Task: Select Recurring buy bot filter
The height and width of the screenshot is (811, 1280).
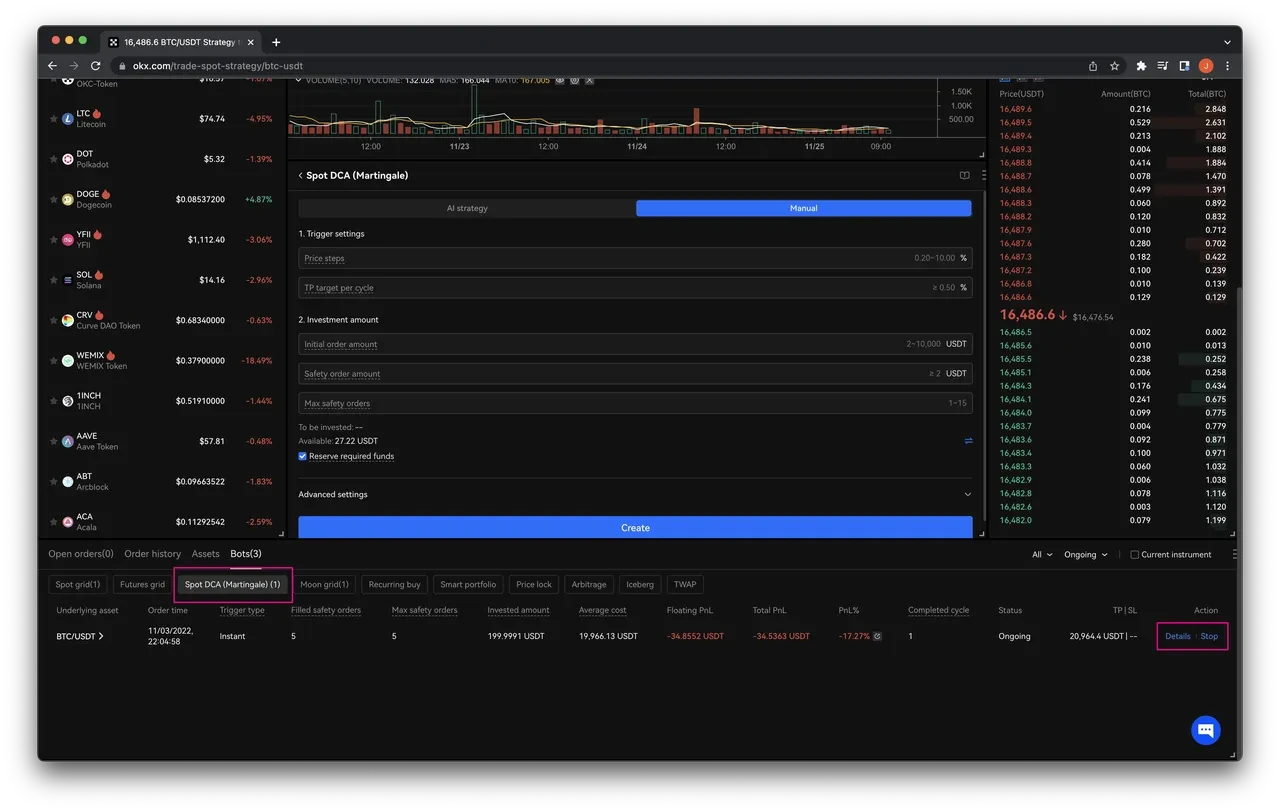Action: pyautogui.click(x=394, y=584)
